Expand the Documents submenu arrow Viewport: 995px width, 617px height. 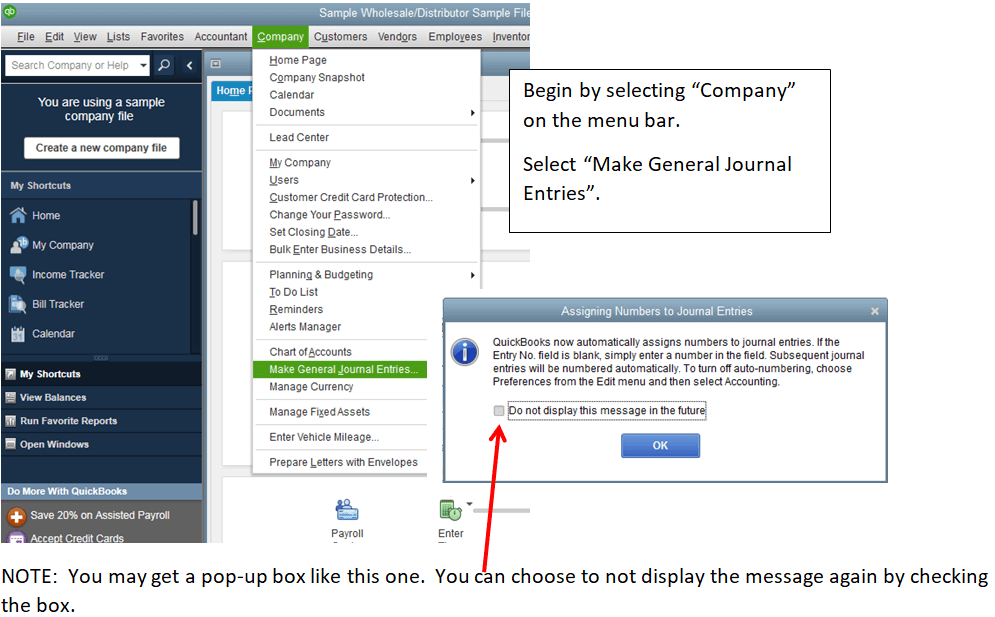pos(472,112)
